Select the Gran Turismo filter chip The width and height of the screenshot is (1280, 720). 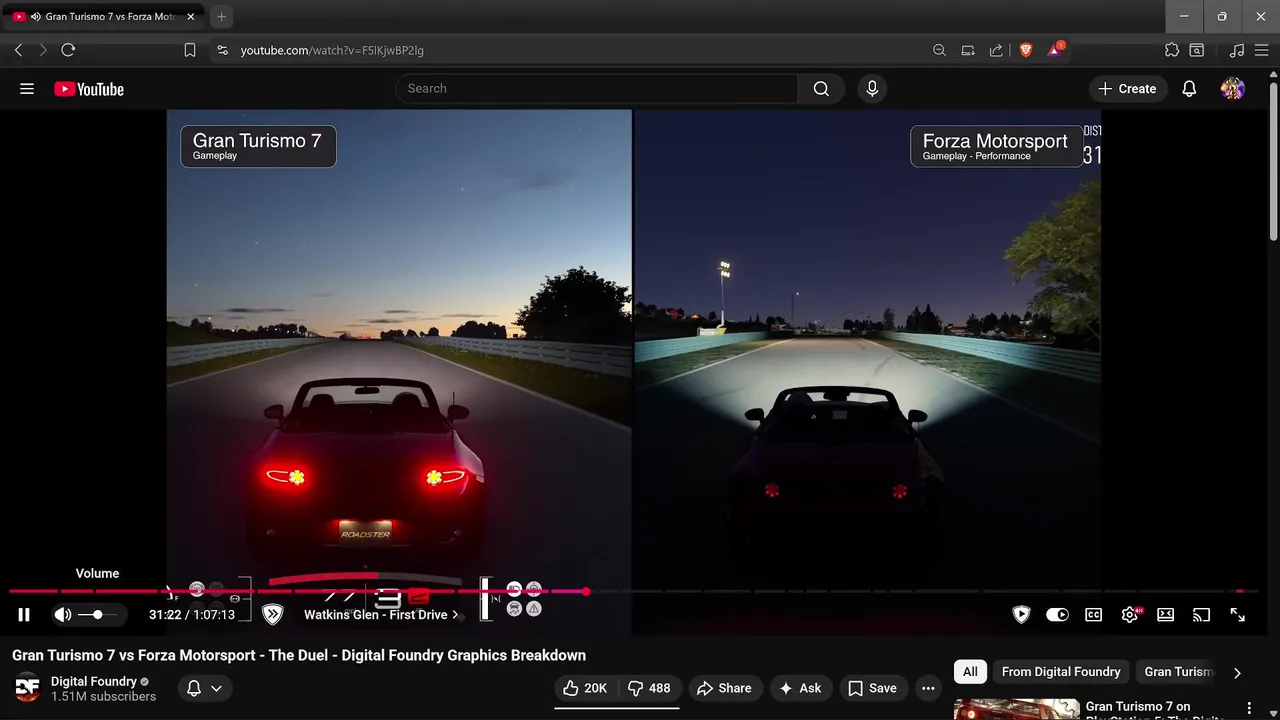[x=1179, y=672]
